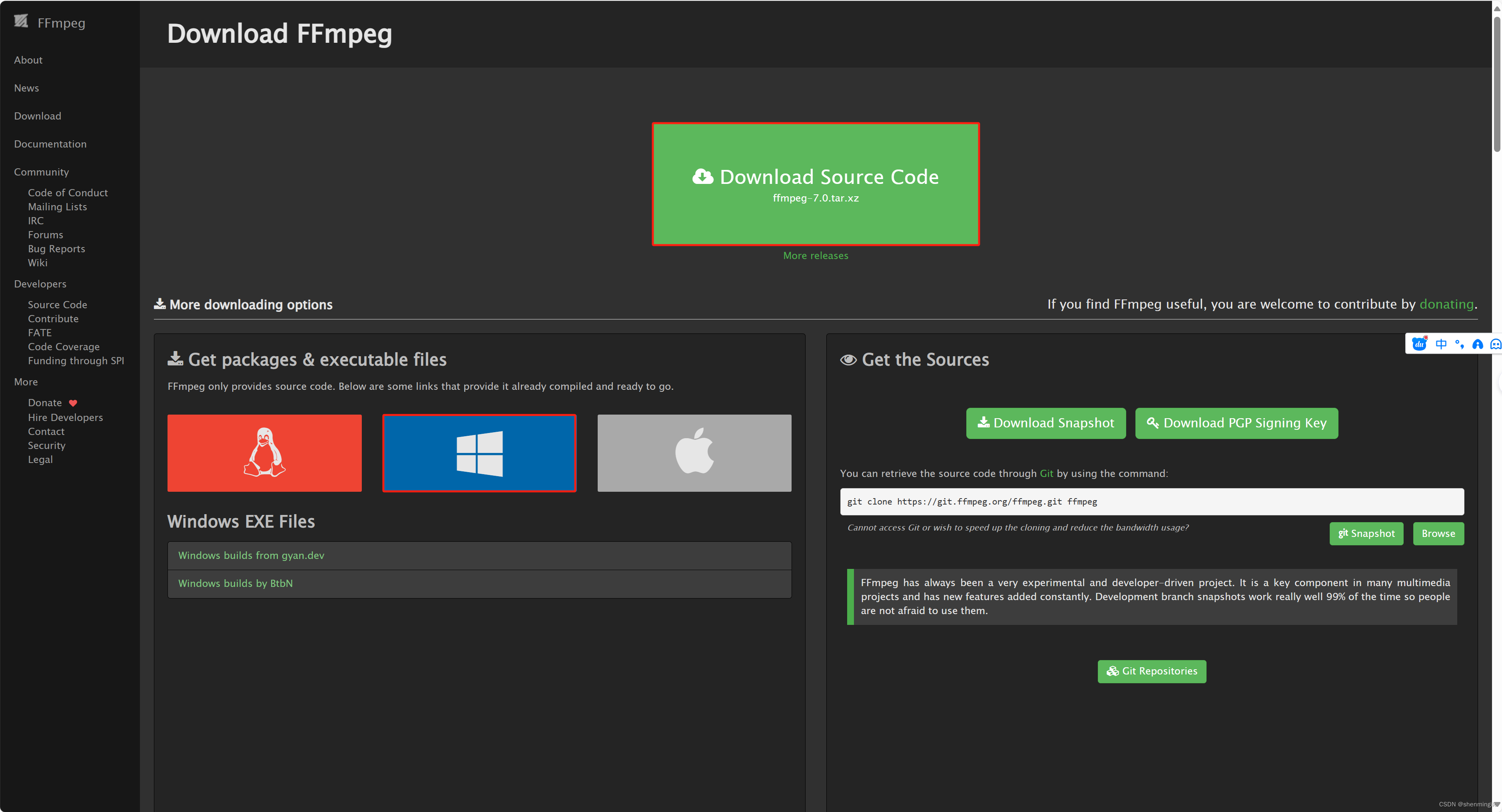1502x812 pixels.
Task: Open Documentation in the sidebar
Action: 50,144
